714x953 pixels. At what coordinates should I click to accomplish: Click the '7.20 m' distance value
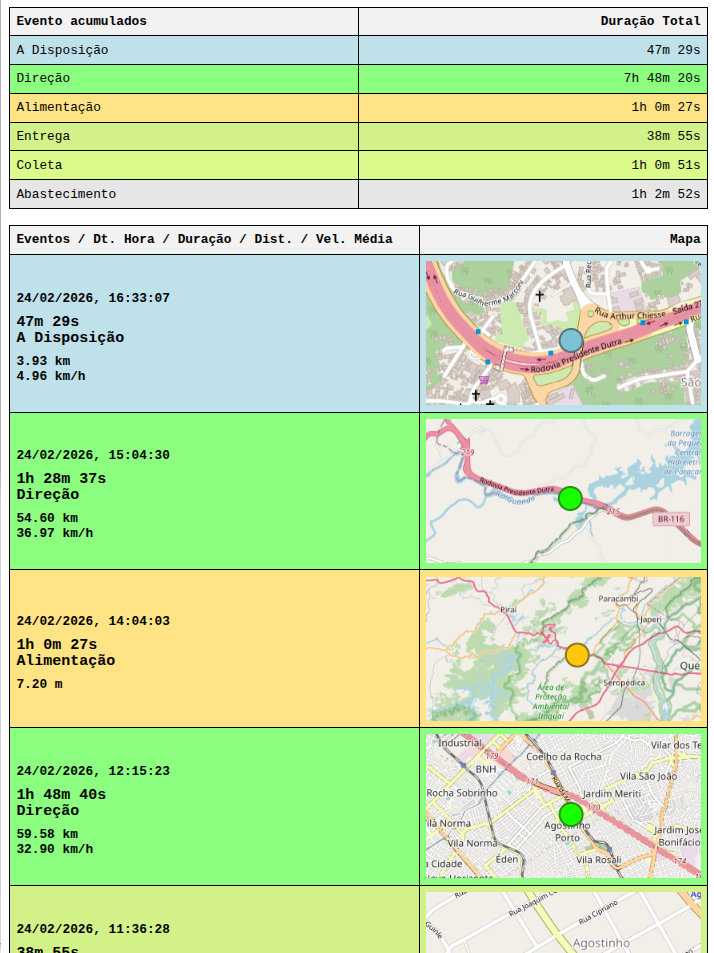[x=39, y=684]
